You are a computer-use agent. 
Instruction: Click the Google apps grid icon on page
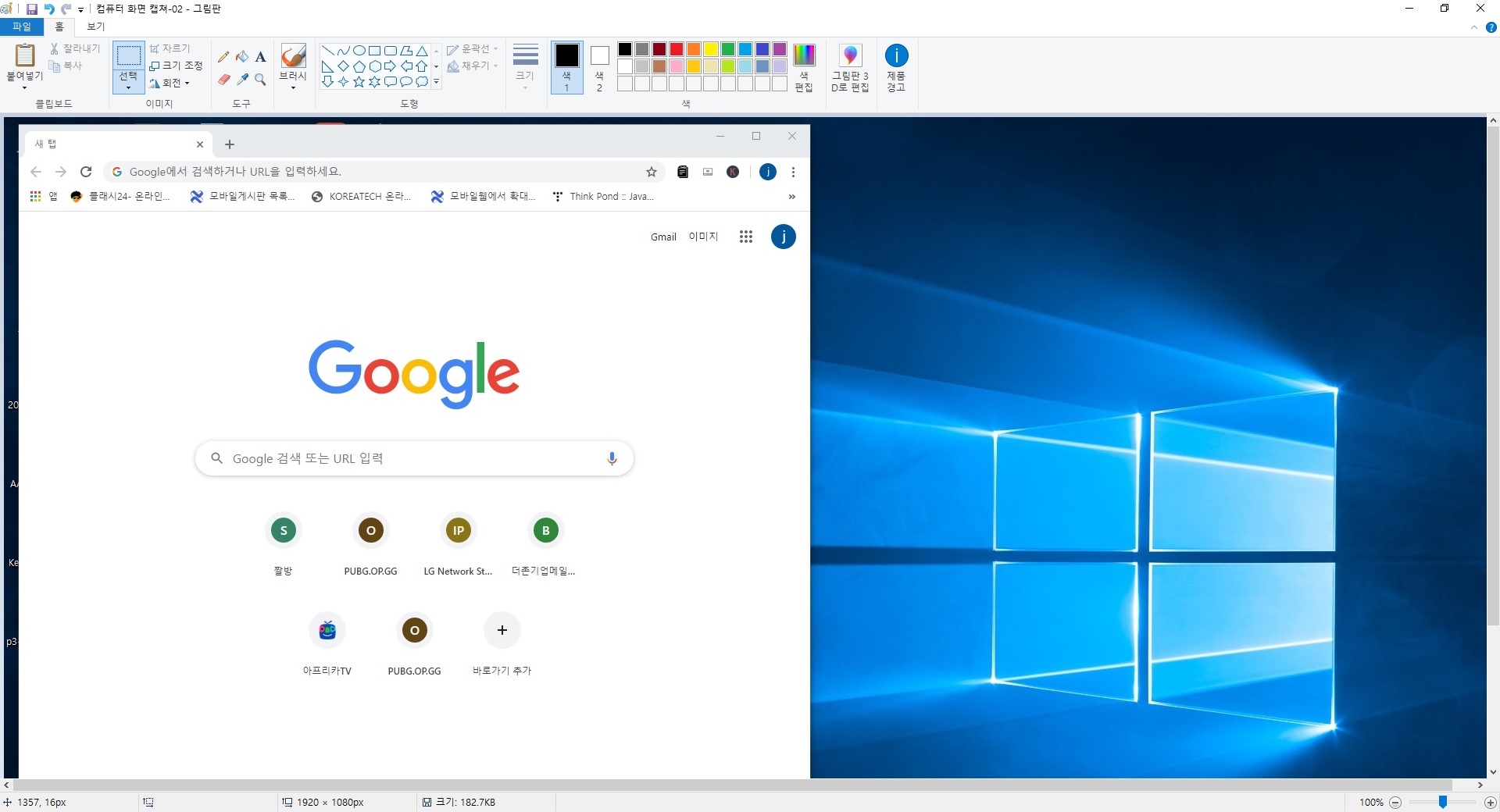pos(746,237)
